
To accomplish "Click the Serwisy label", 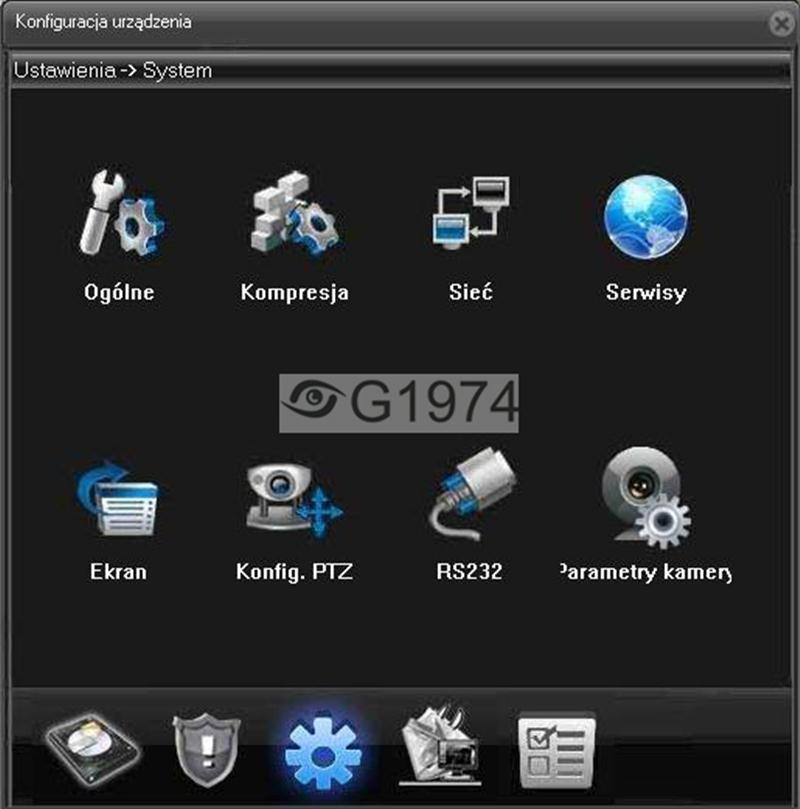I will coord(646,293).
